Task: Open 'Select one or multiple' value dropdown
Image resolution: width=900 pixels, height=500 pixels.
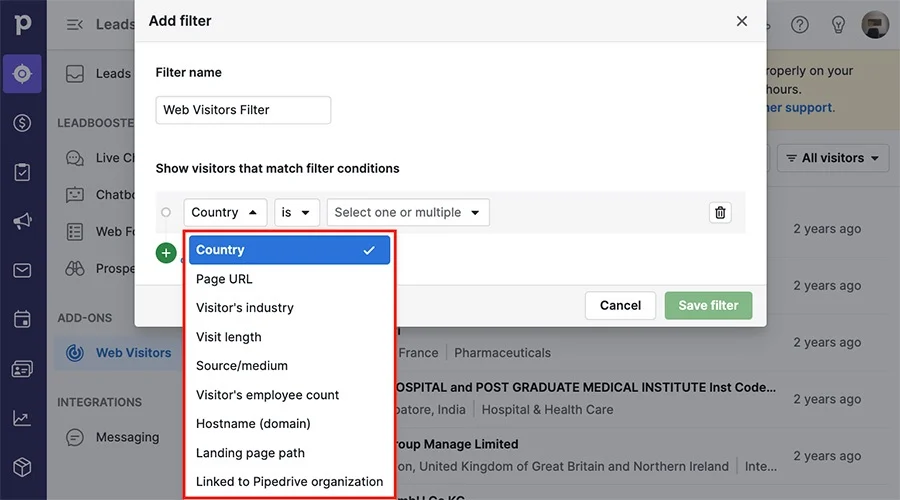Action: point(408,212)
